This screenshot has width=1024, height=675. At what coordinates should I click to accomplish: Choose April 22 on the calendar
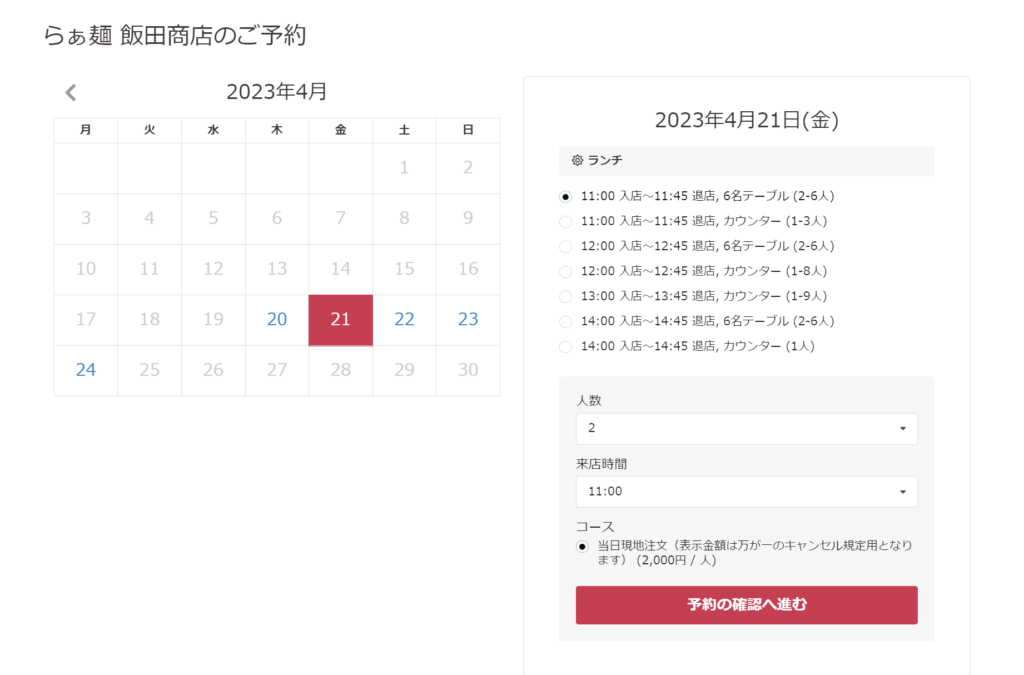(x=404, y=319)
